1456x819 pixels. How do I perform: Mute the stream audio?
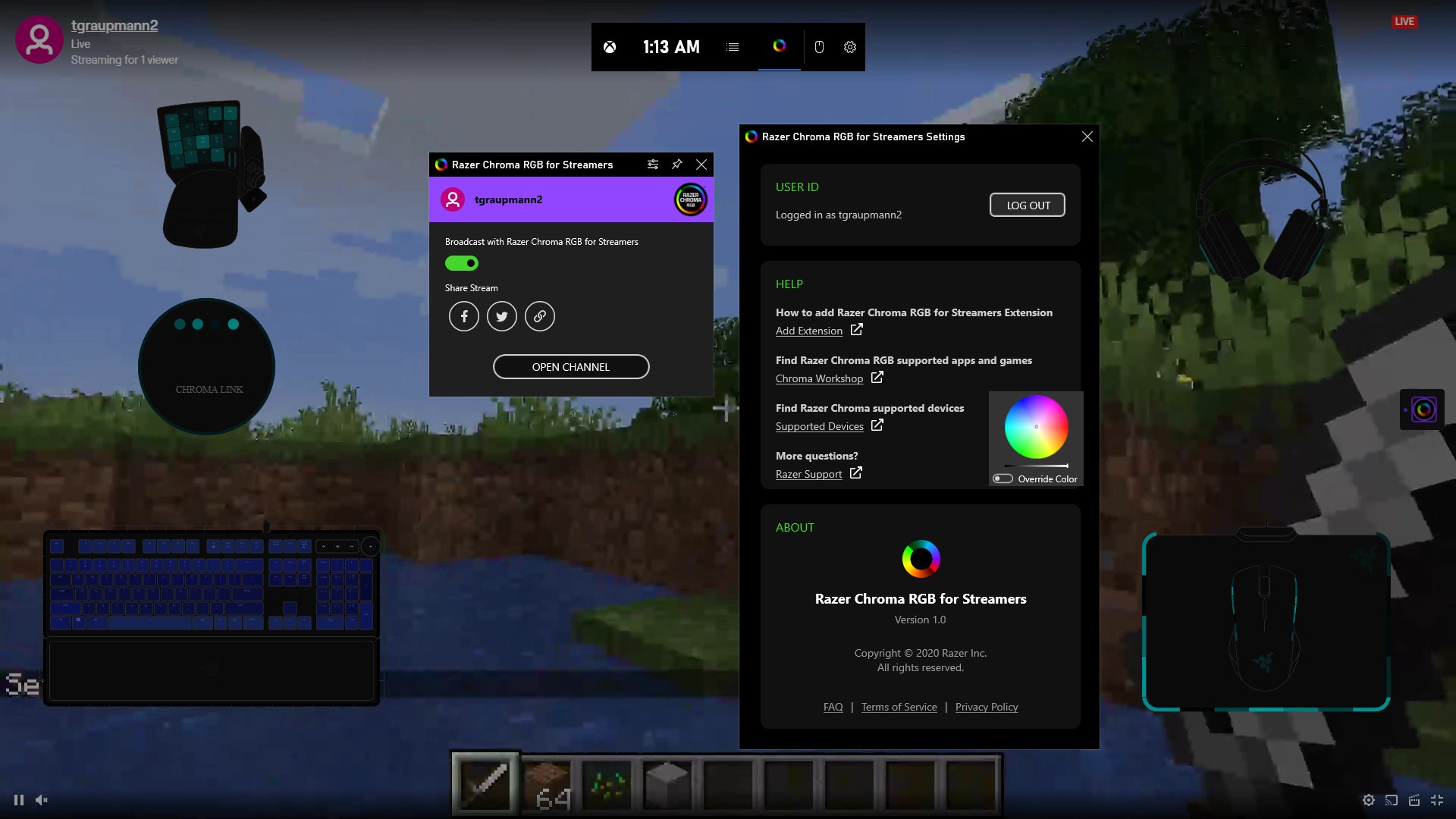(41, 800)
